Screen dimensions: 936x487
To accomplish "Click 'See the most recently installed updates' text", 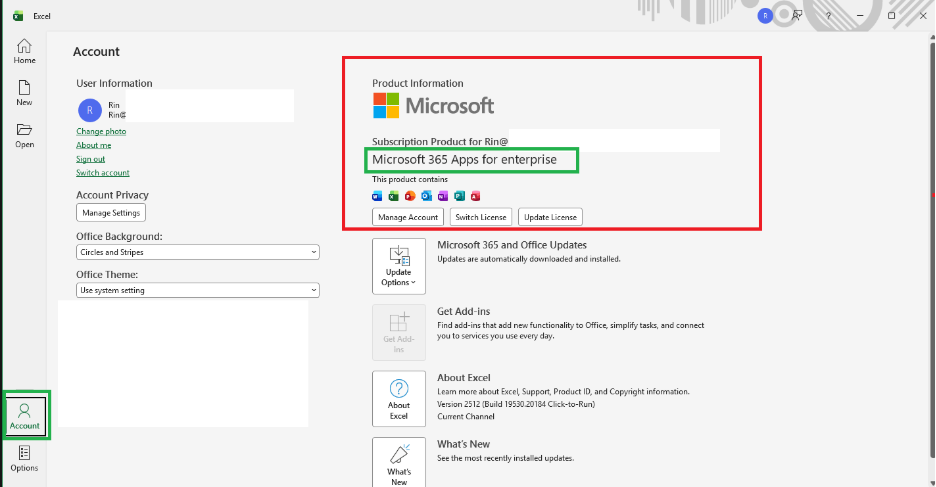I will click(x=506, y=458).
